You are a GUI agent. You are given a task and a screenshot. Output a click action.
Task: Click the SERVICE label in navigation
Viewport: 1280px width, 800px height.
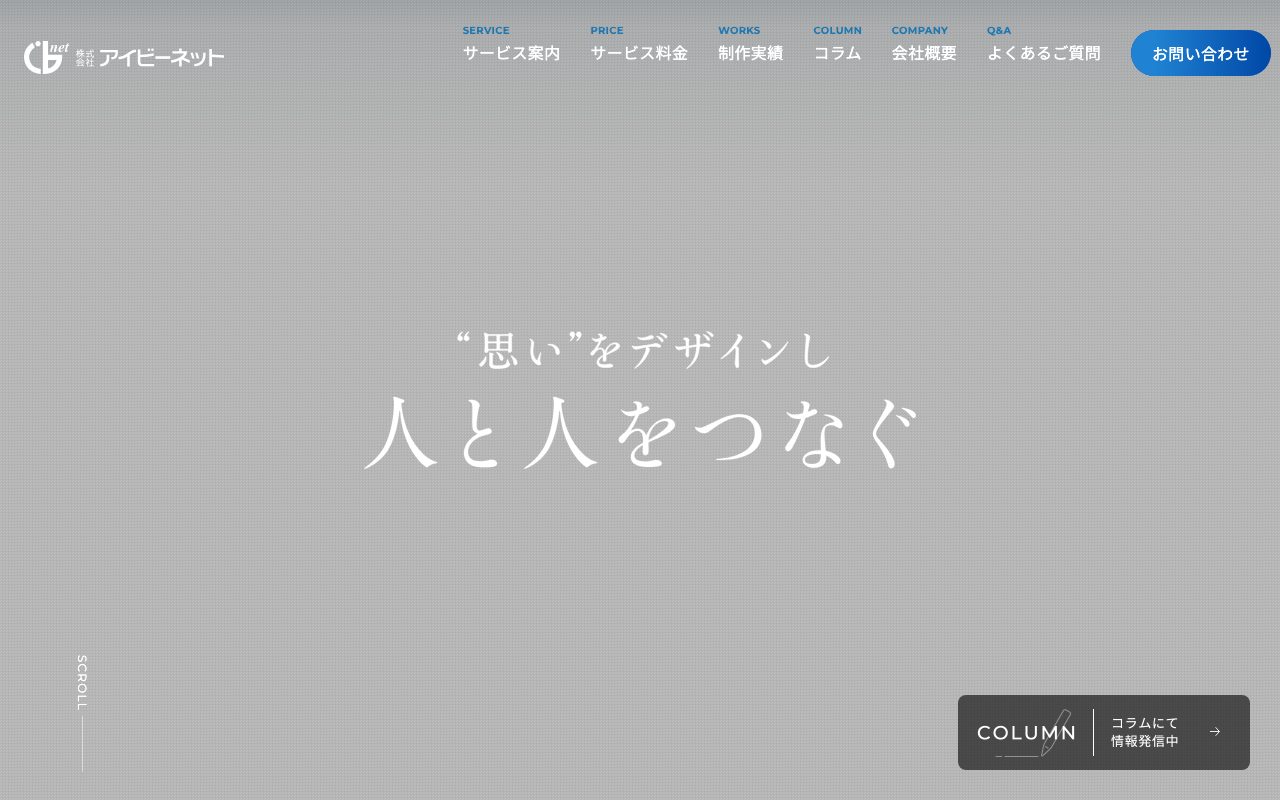coord(486,30)
